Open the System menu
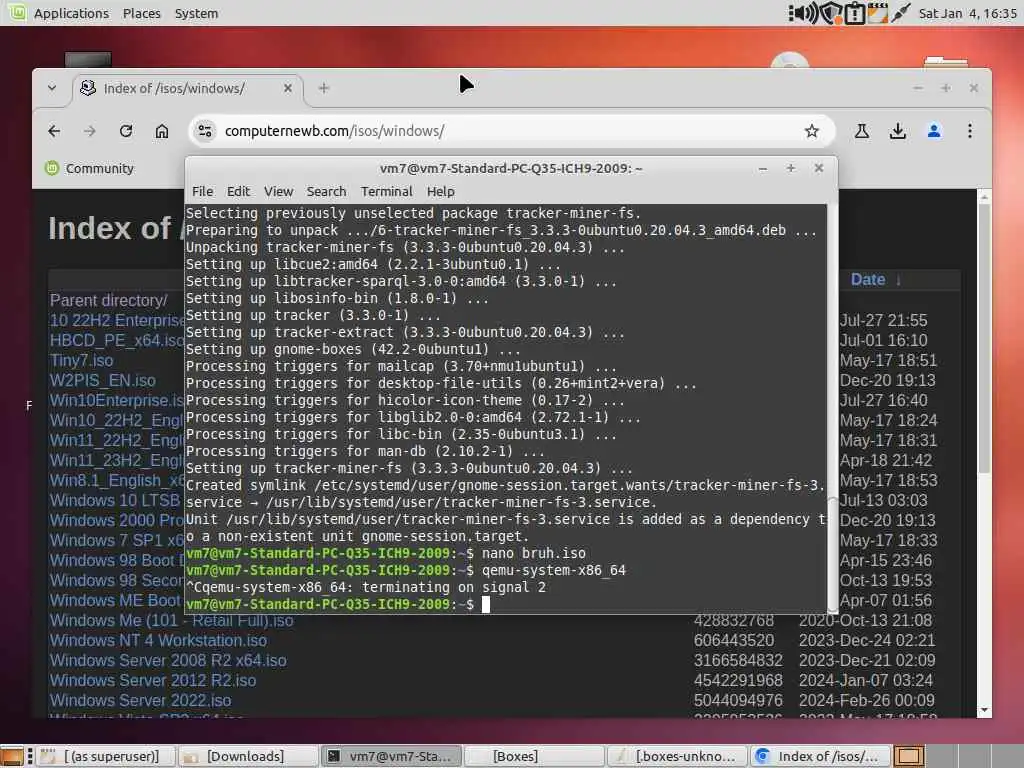 pyautogui.click(x=197, y=13)
